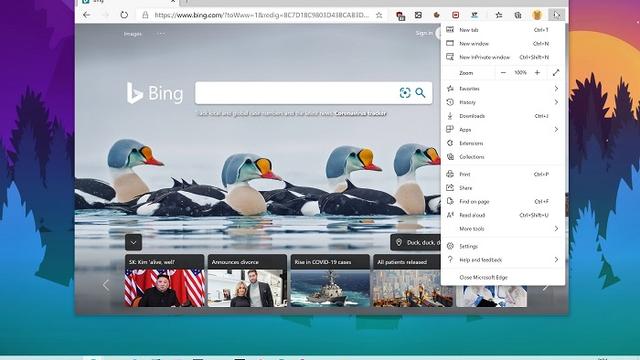Open the Favorites submenu
The height and width of the screenshot is (360, 640).
tap(503, 89)
